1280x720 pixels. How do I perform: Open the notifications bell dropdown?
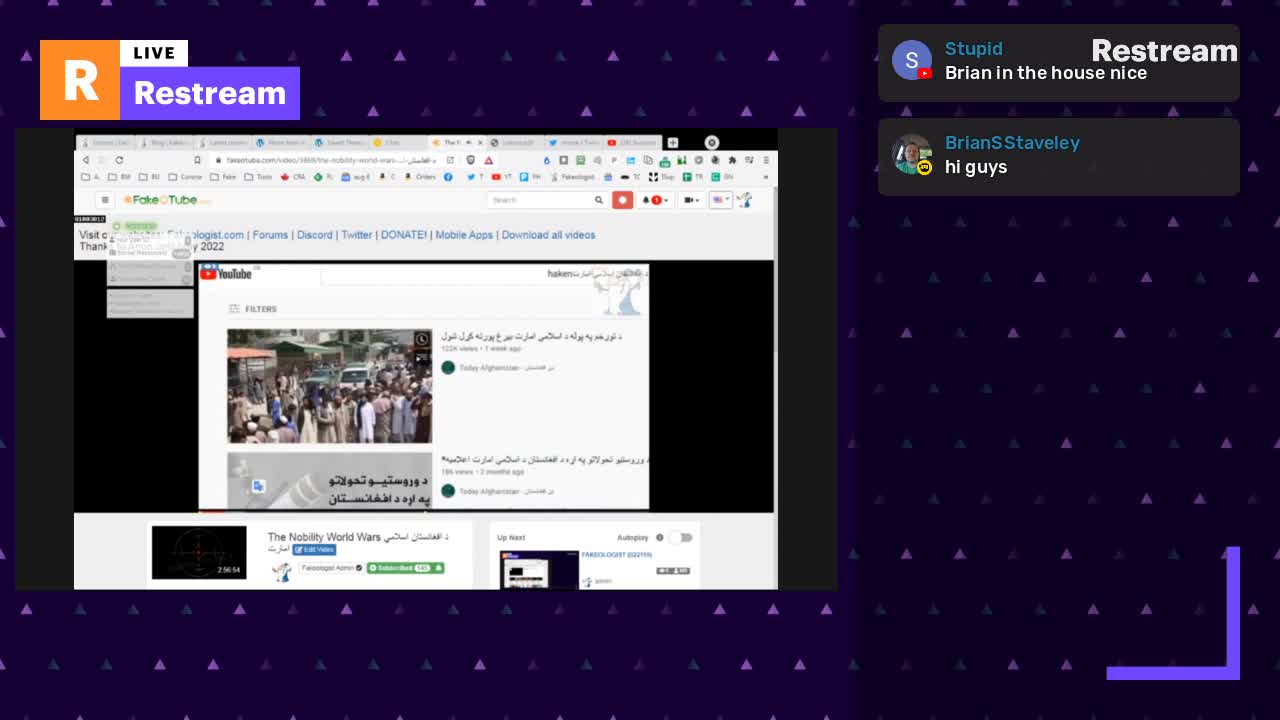click(655, 200)
